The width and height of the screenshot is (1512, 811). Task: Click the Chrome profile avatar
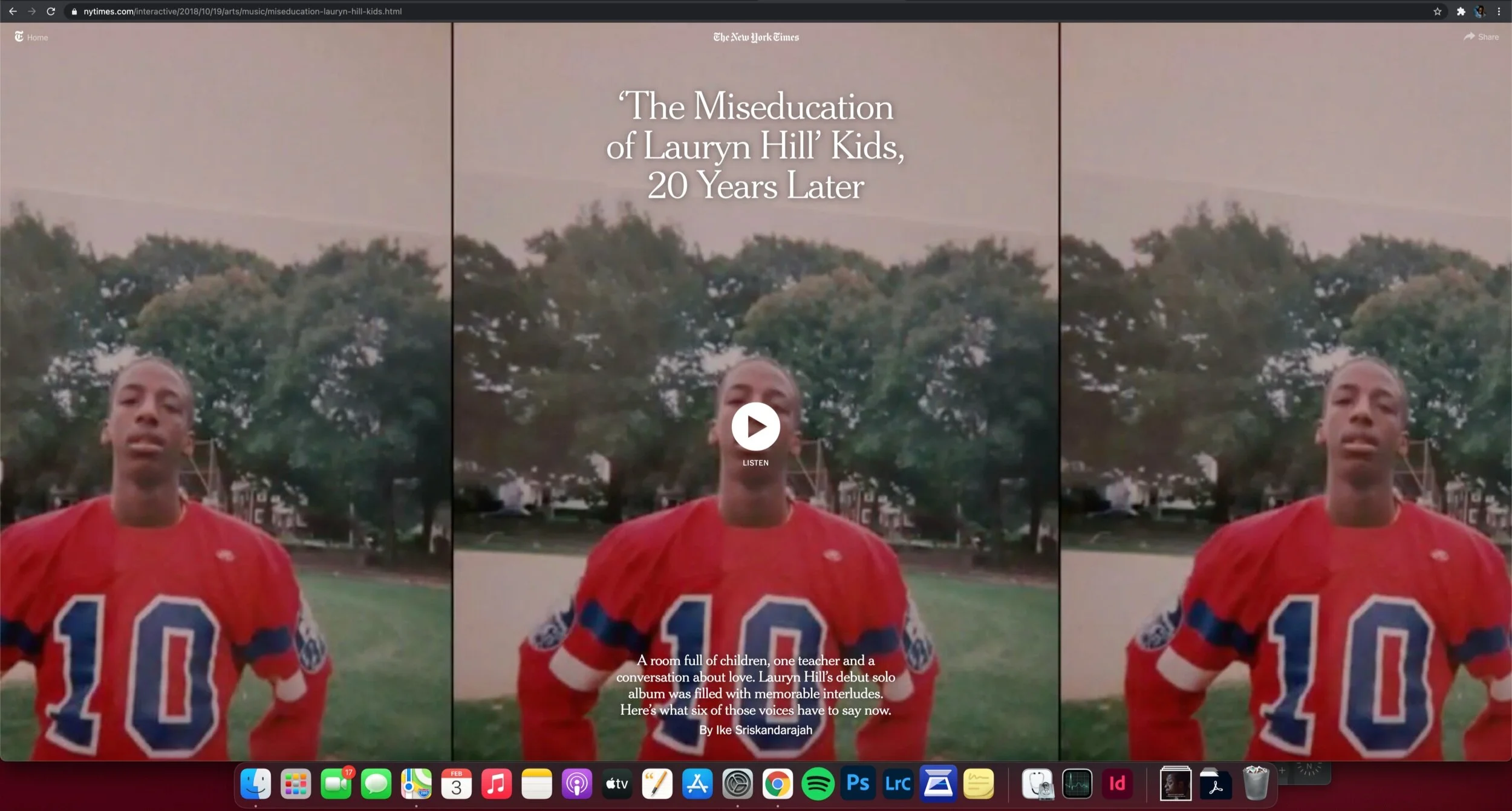pyautogui.click(x=1479, y=11)
